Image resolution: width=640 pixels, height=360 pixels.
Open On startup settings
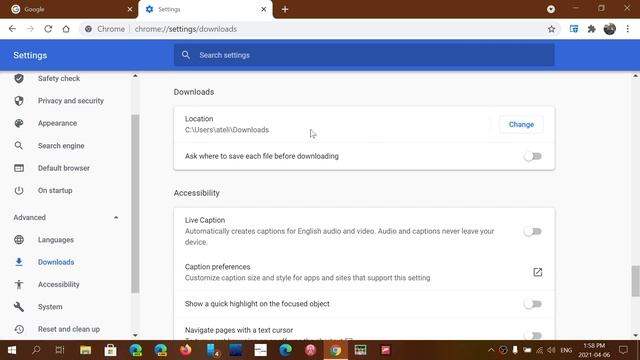point(55,191)
